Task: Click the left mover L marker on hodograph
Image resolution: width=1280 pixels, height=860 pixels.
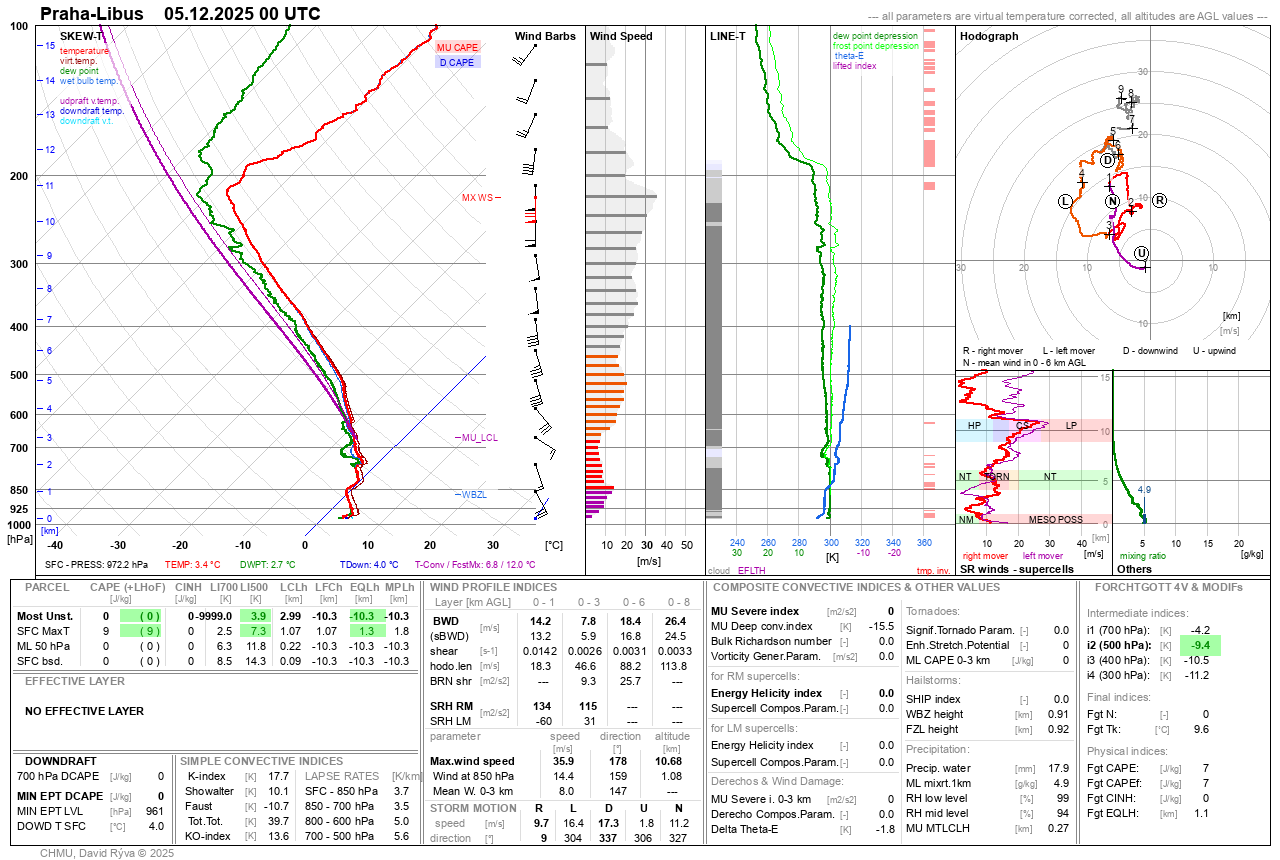Action: click(1065, 202)
